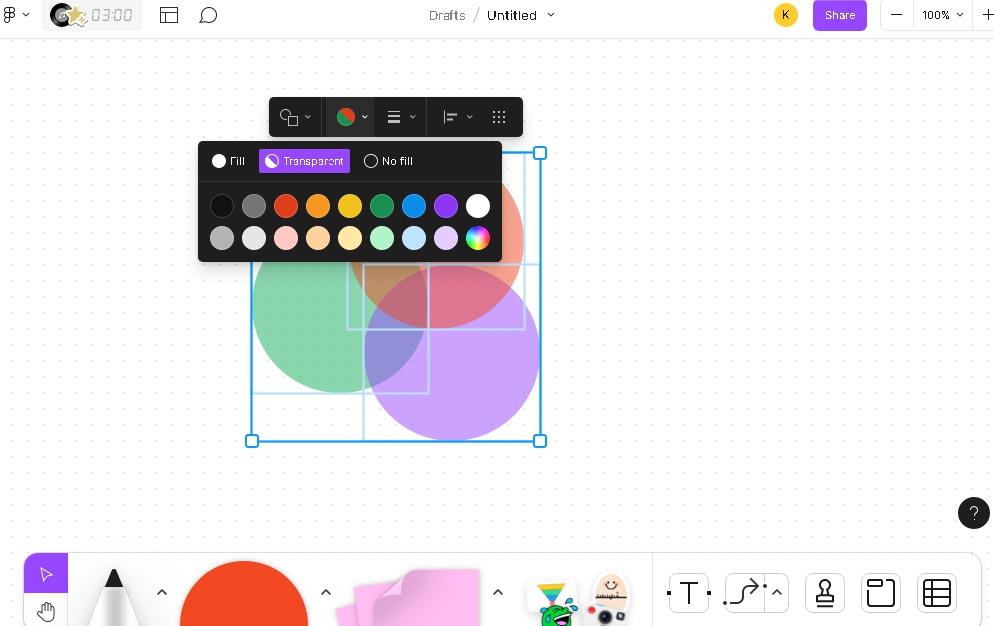Open the stroke style dropdown
994x626 pixels.
coord(401,117)
